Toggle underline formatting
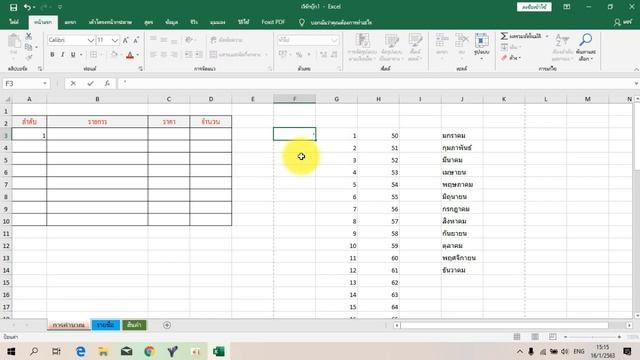 pyautogui.click(x=73, y=55)
